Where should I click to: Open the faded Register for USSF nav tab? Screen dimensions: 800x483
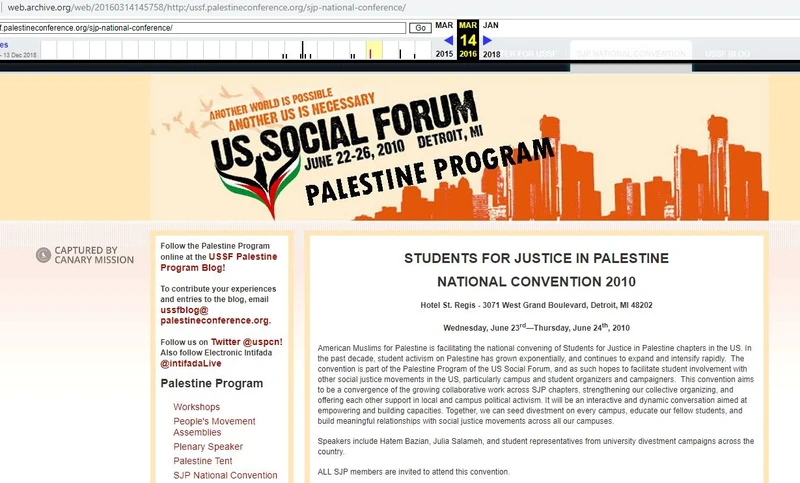(528, 54)
